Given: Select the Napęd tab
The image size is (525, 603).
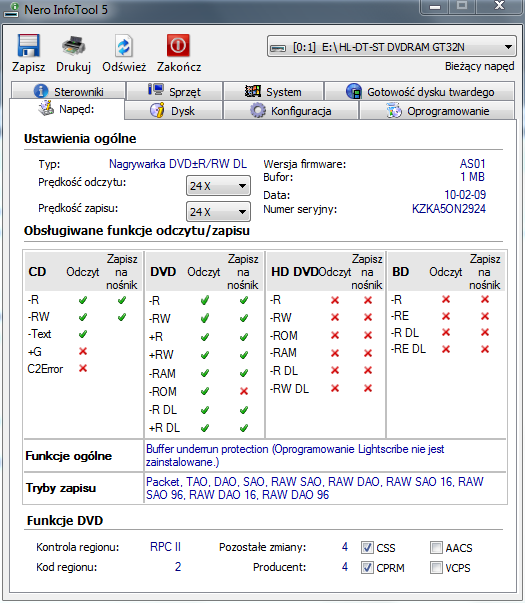Looking at the screenshot, I should 67,109.
